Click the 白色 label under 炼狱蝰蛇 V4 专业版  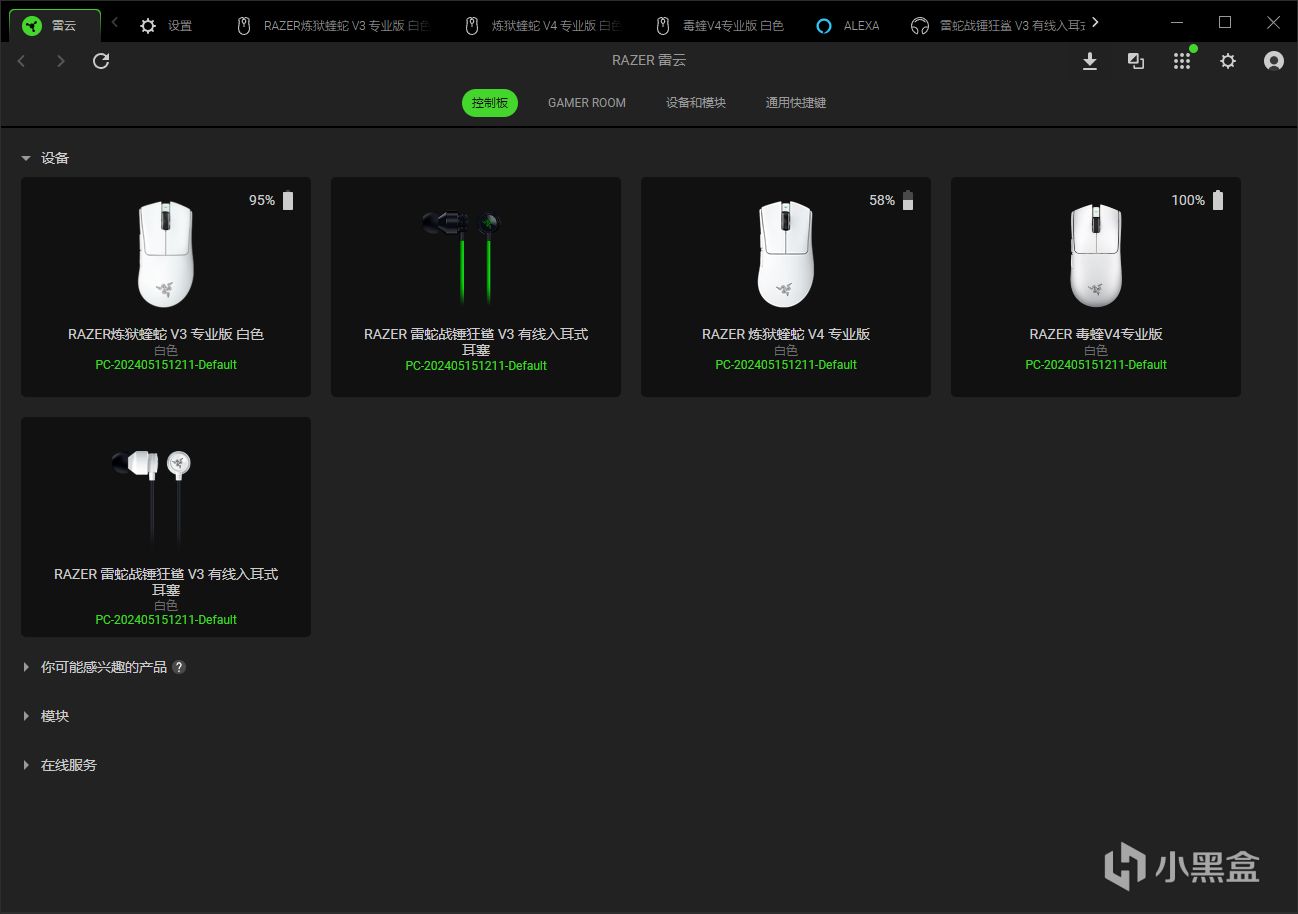click(786, 351)
